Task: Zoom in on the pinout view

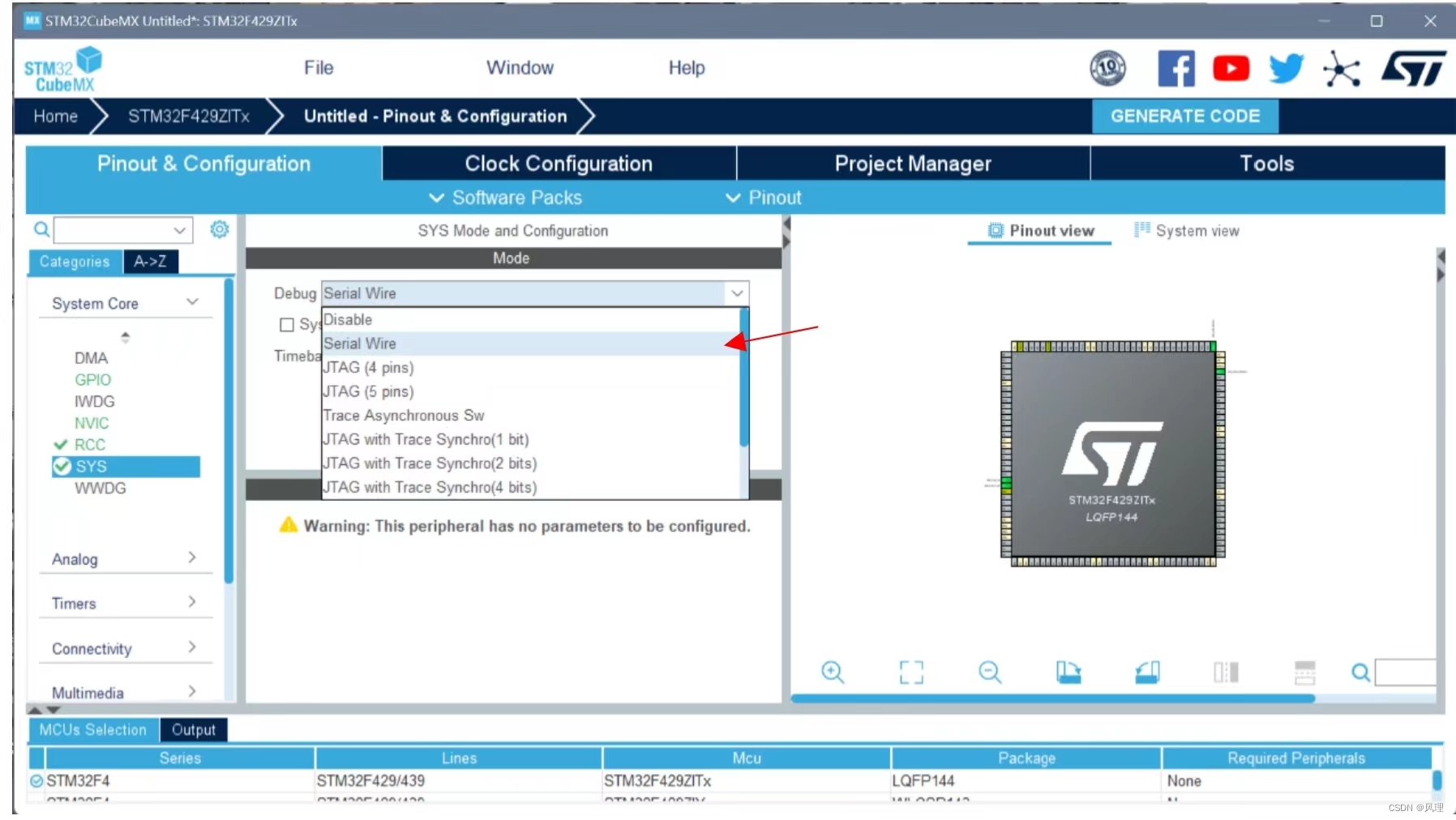Action: point(833,673)
